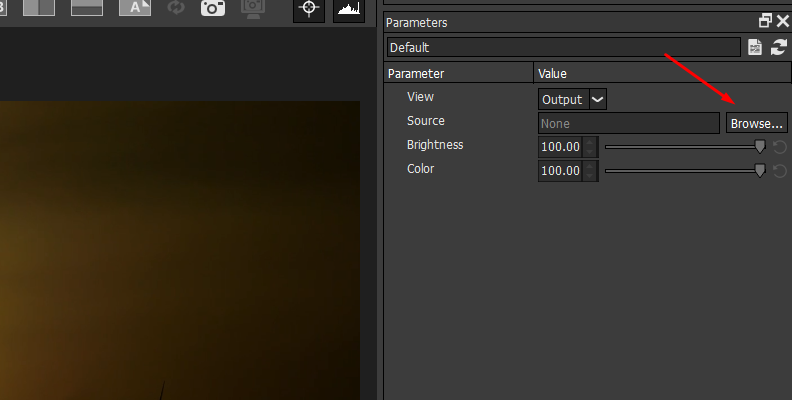This screenshot has height=400, width=792.
Task: Open the preset dropdown showing Default
Action: coord(564,47)
